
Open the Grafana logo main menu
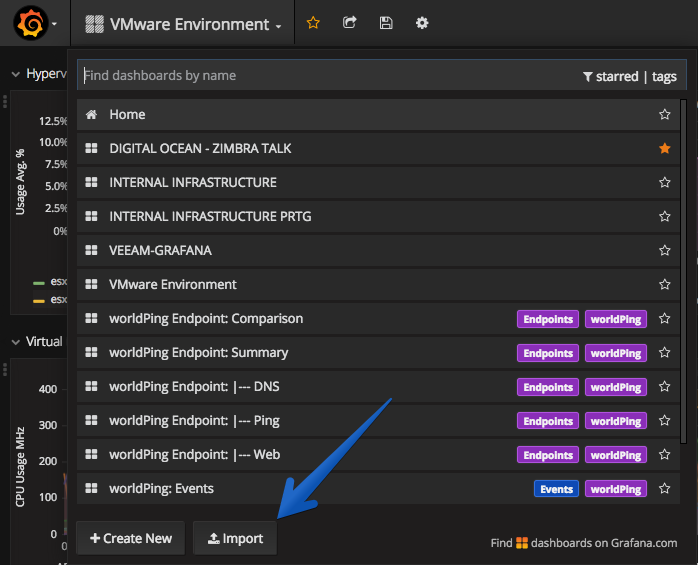(x=35, y=23)
